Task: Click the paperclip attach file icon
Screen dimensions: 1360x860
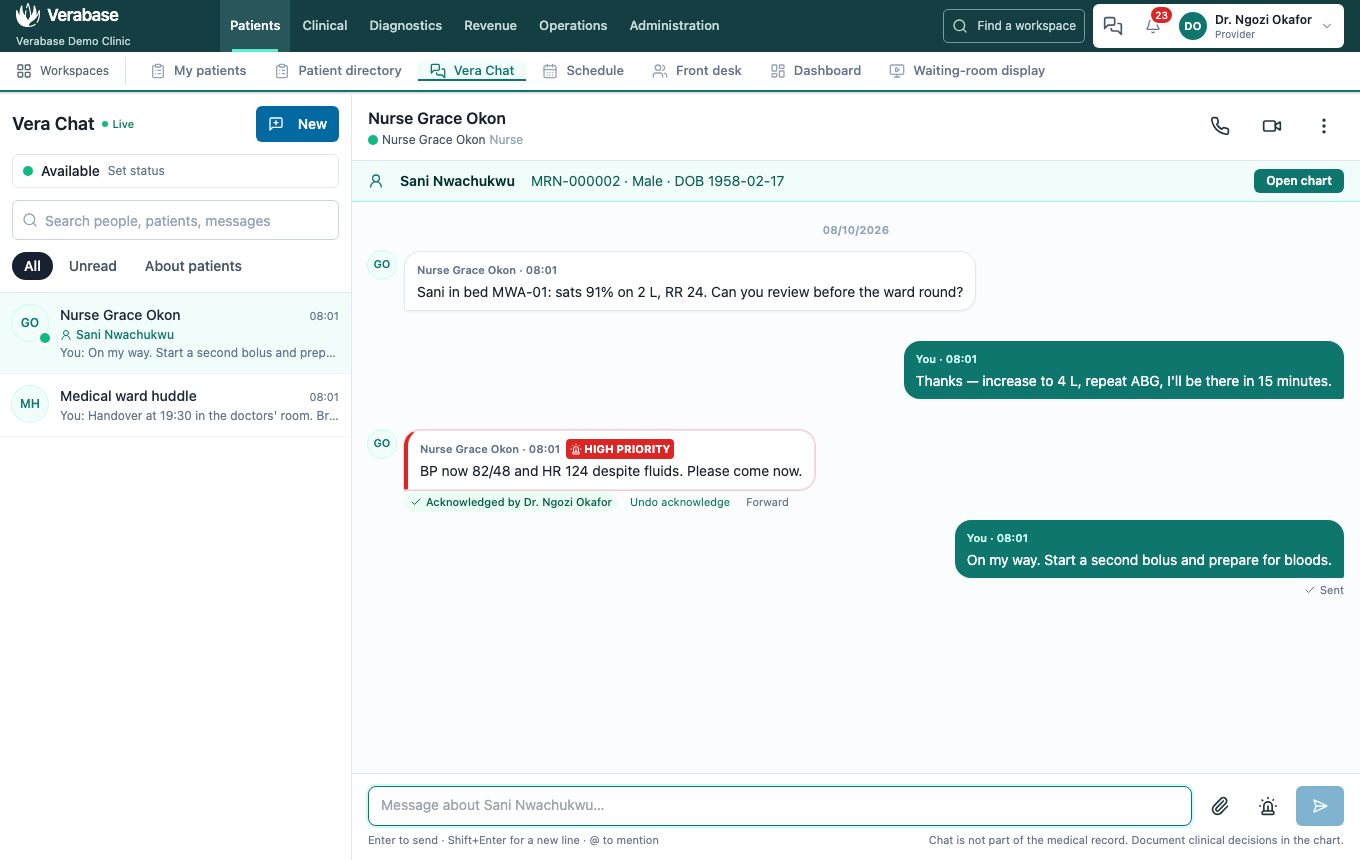Action: 1220,806
